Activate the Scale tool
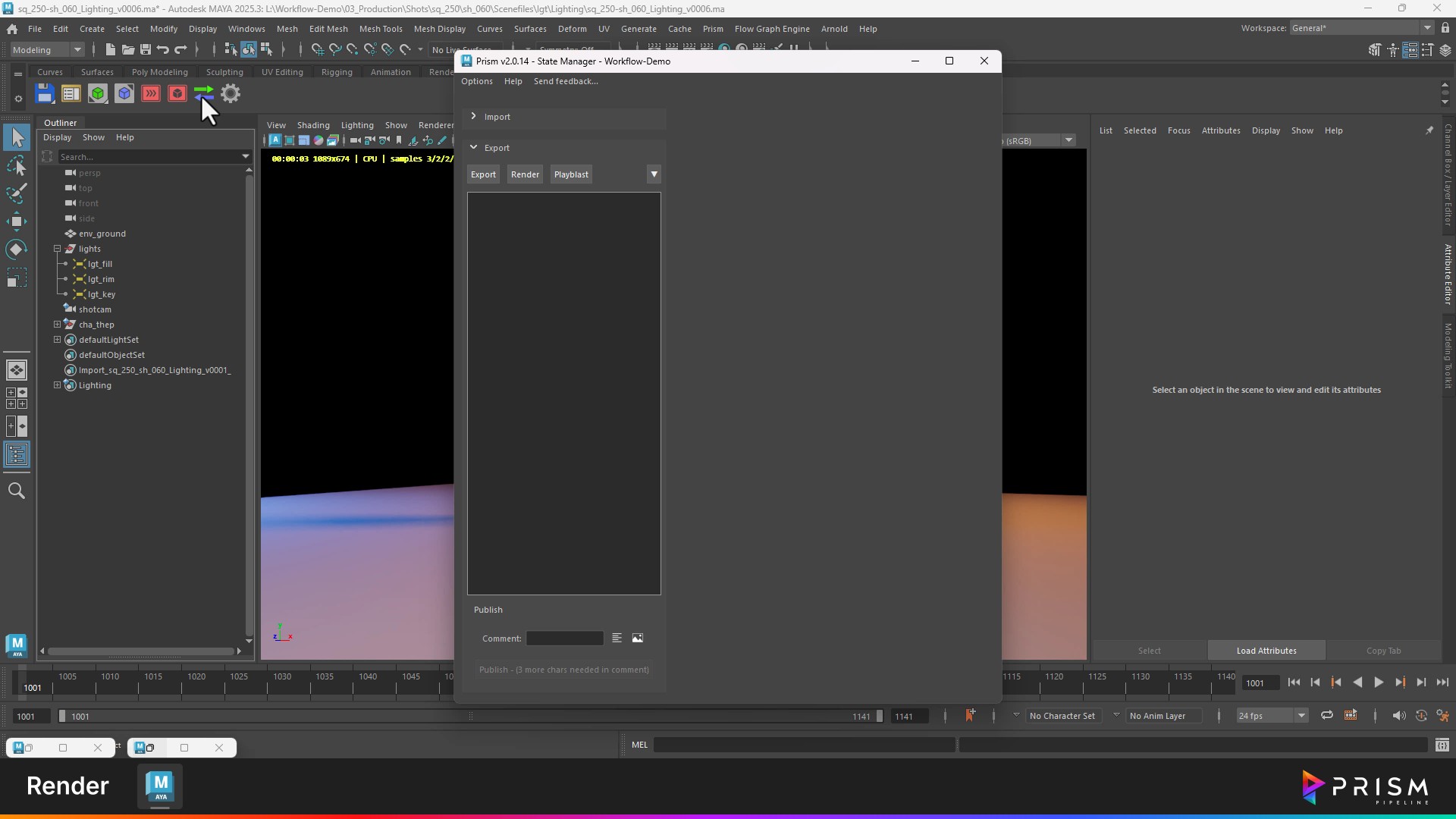This screenshot has height=819, width=1456. pyautogui.click(x=17, y=278)
